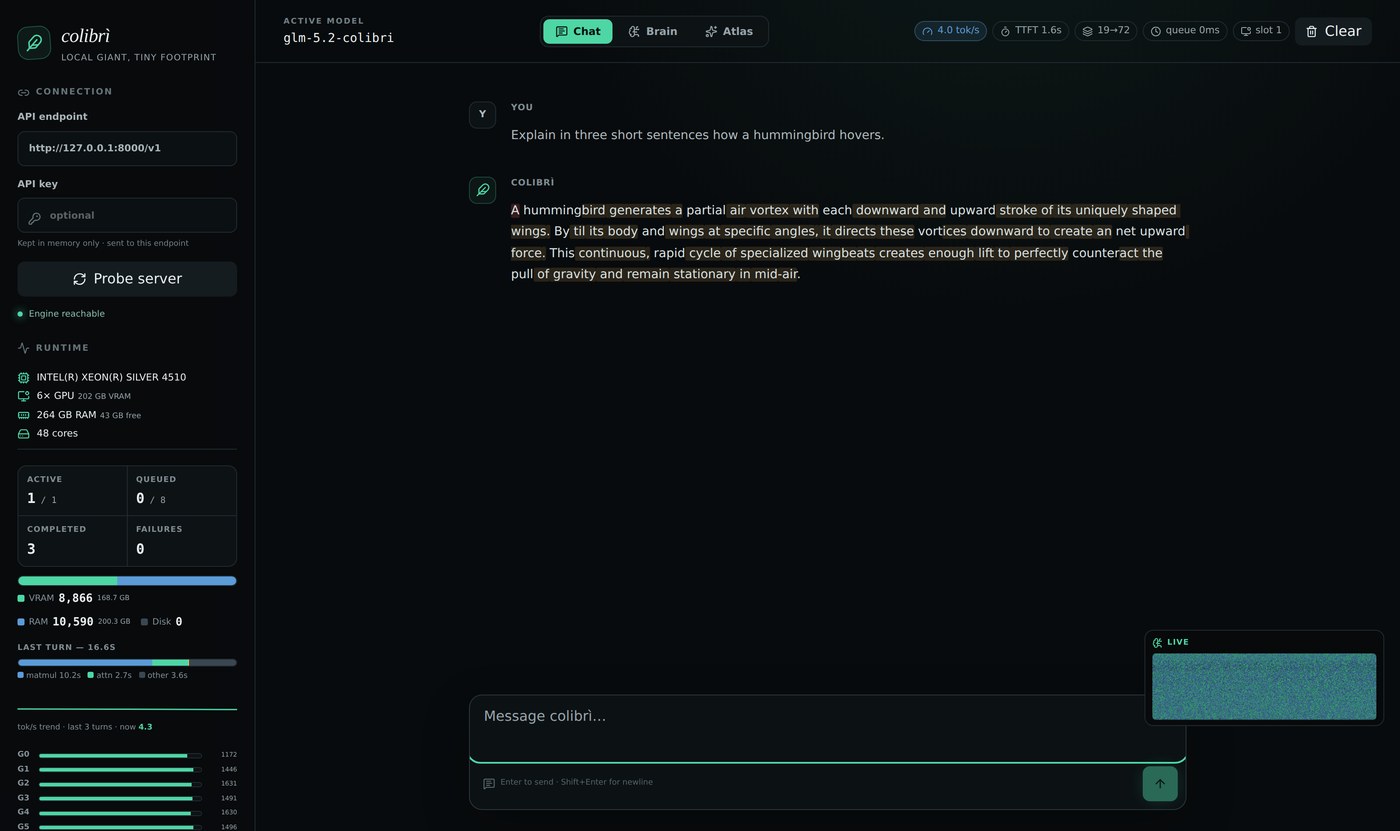Click the G1 row value 1446
Viewport: 1400px width, 831px height.
pos(229,770)
